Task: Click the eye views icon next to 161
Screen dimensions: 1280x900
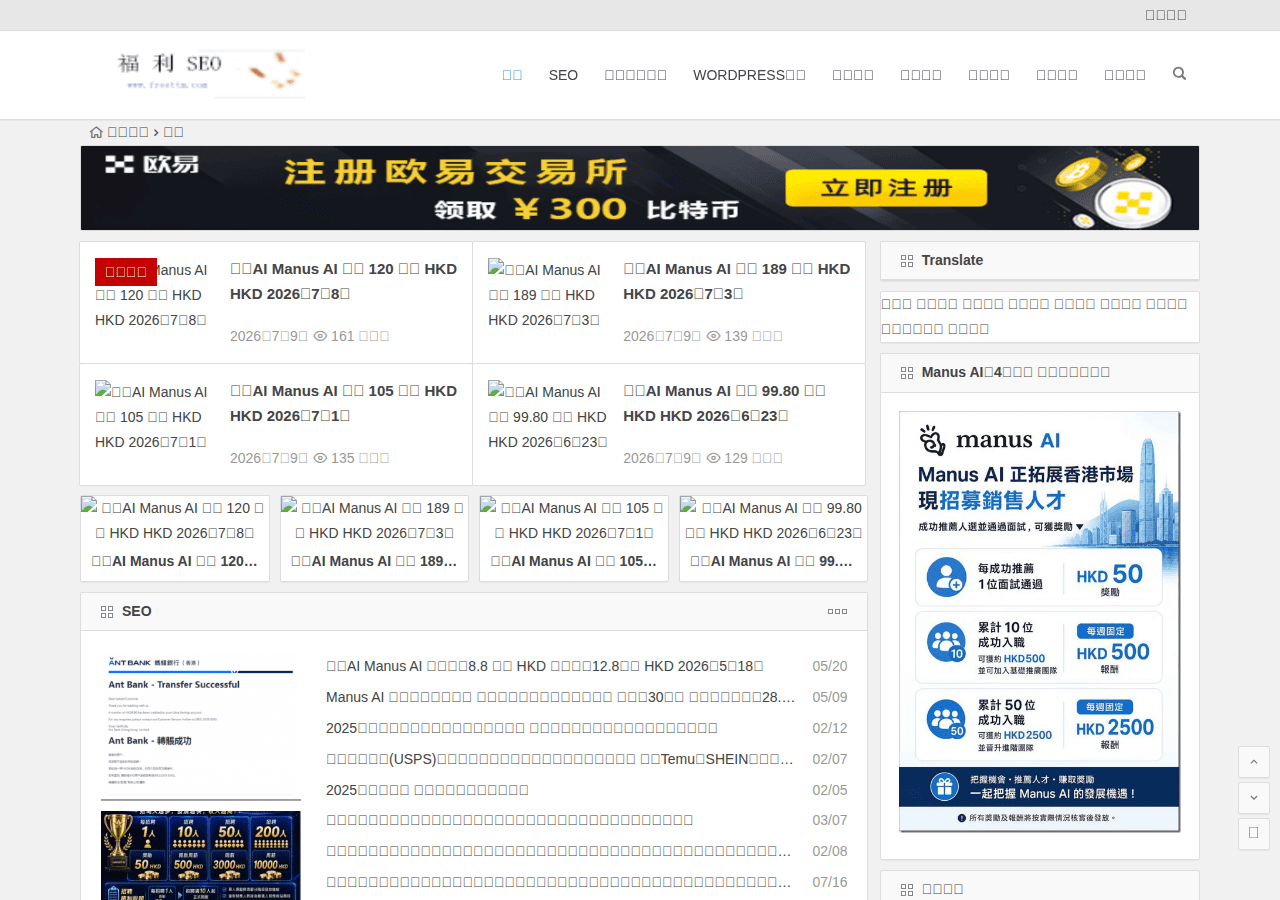Action: click(320, 336)
